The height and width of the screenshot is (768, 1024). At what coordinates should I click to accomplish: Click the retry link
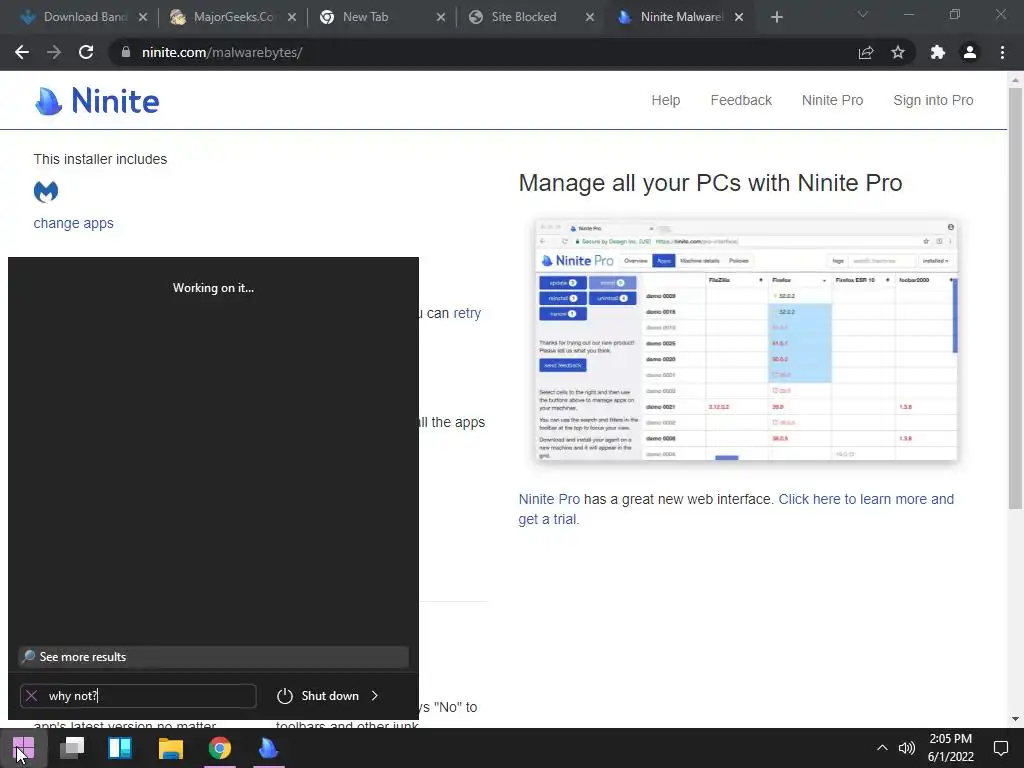click(467, 313)
